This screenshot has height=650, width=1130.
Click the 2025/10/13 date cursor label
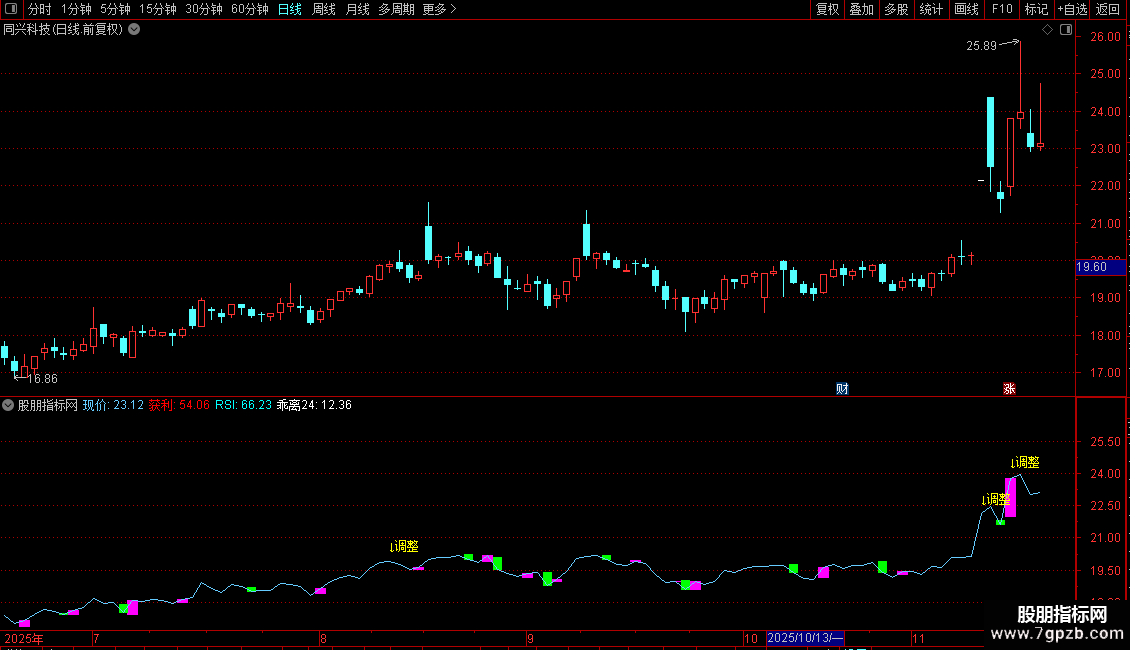(805, 638)
